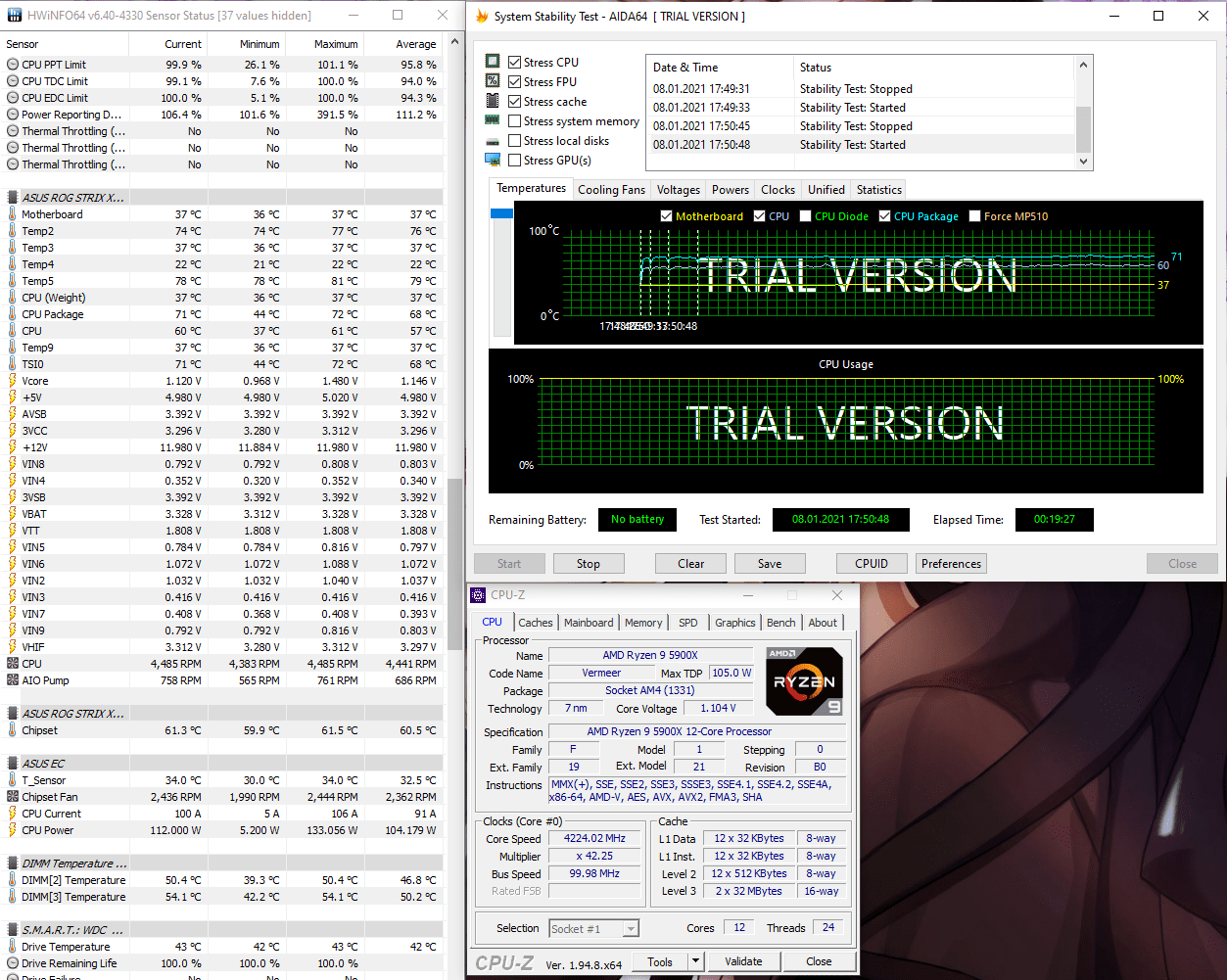The image size is (1227, 980).
Task: Enable the Force MP510 graph checkbox
Action: [975, 216]
